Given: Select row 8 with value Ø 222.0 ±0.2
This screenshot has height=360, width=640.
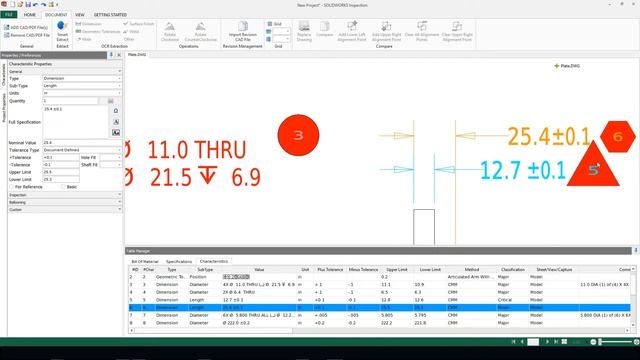Looking at the screenshot, I should pyautogui.click(x=380, y=323).
